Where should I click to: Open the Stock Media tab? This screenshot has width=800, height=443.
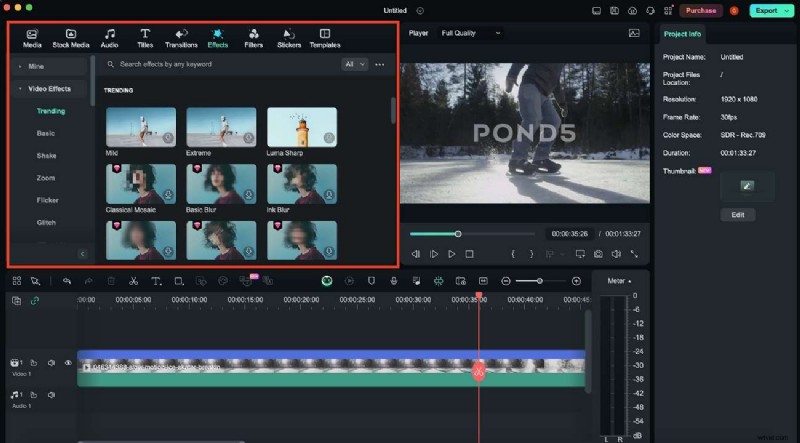pyautogui.click(x=71, y=38)
